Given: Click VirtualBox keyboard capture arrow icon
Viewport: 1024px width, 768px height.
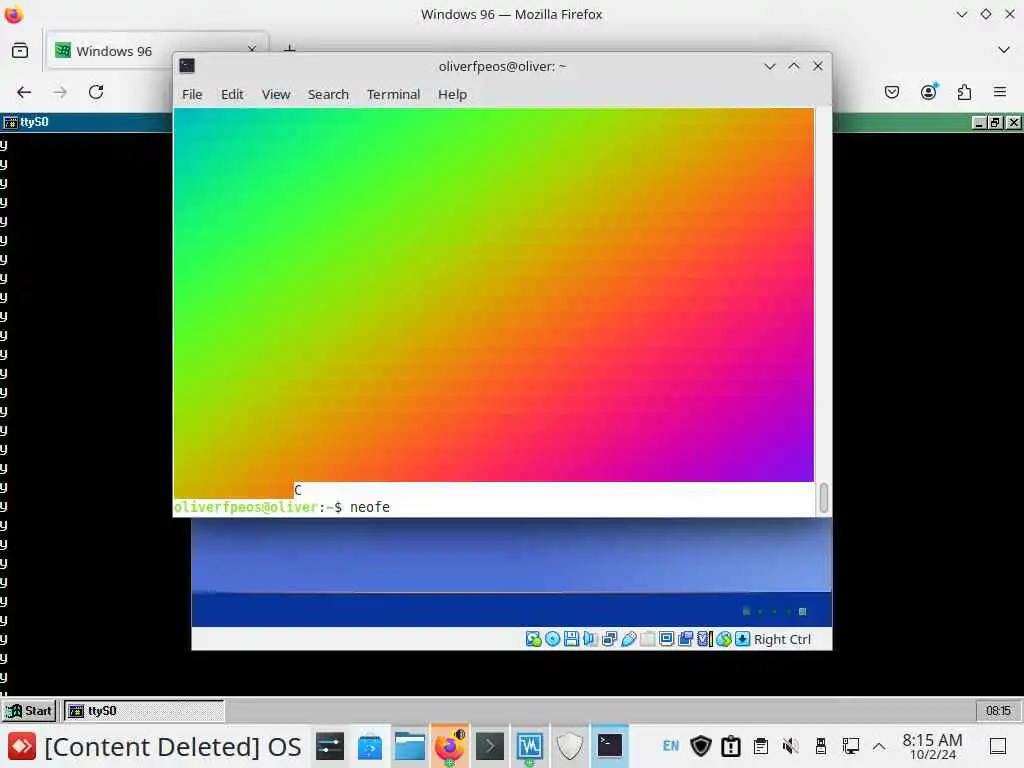Looking at the screenshot, I should coord(742,639).
